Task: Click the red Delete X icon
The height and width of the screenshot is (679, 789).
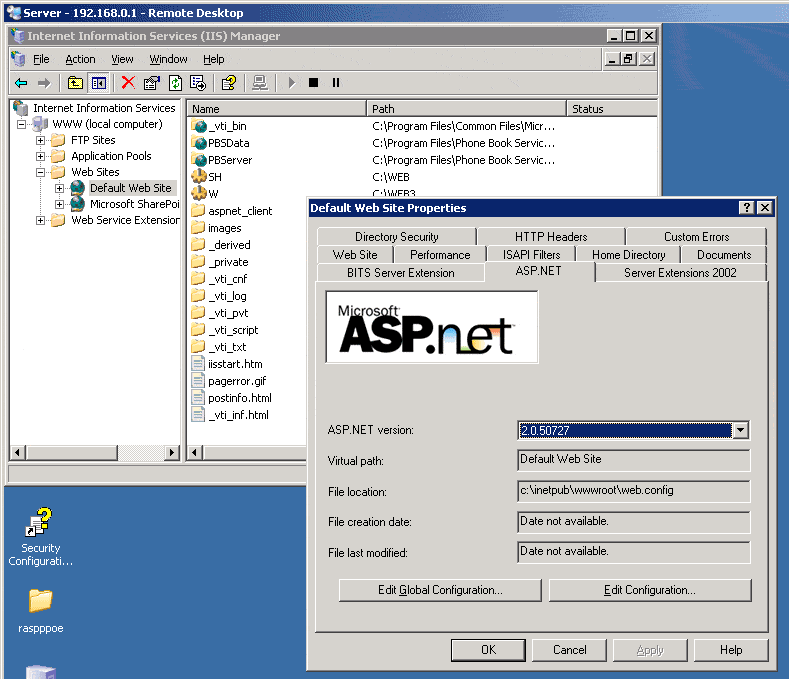Action: 128,83
